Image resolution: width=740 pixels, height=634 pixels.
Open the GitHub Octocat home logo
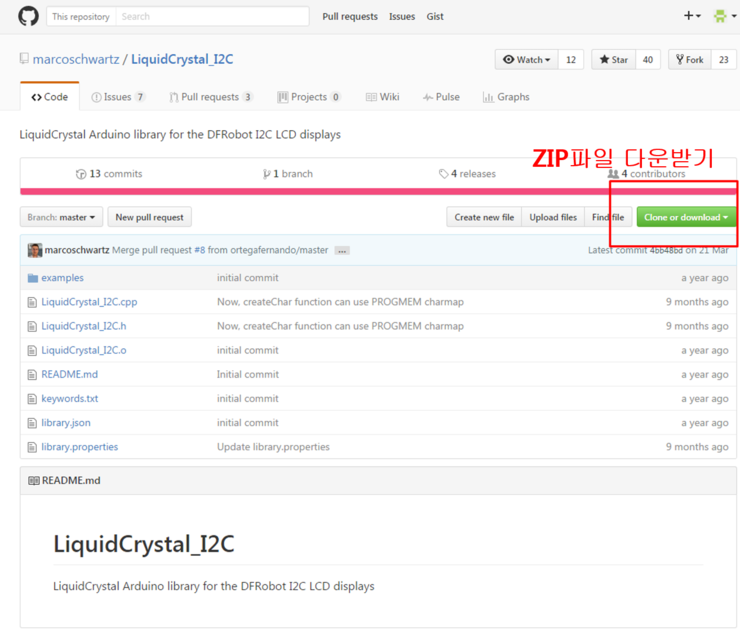coord(28,16)
